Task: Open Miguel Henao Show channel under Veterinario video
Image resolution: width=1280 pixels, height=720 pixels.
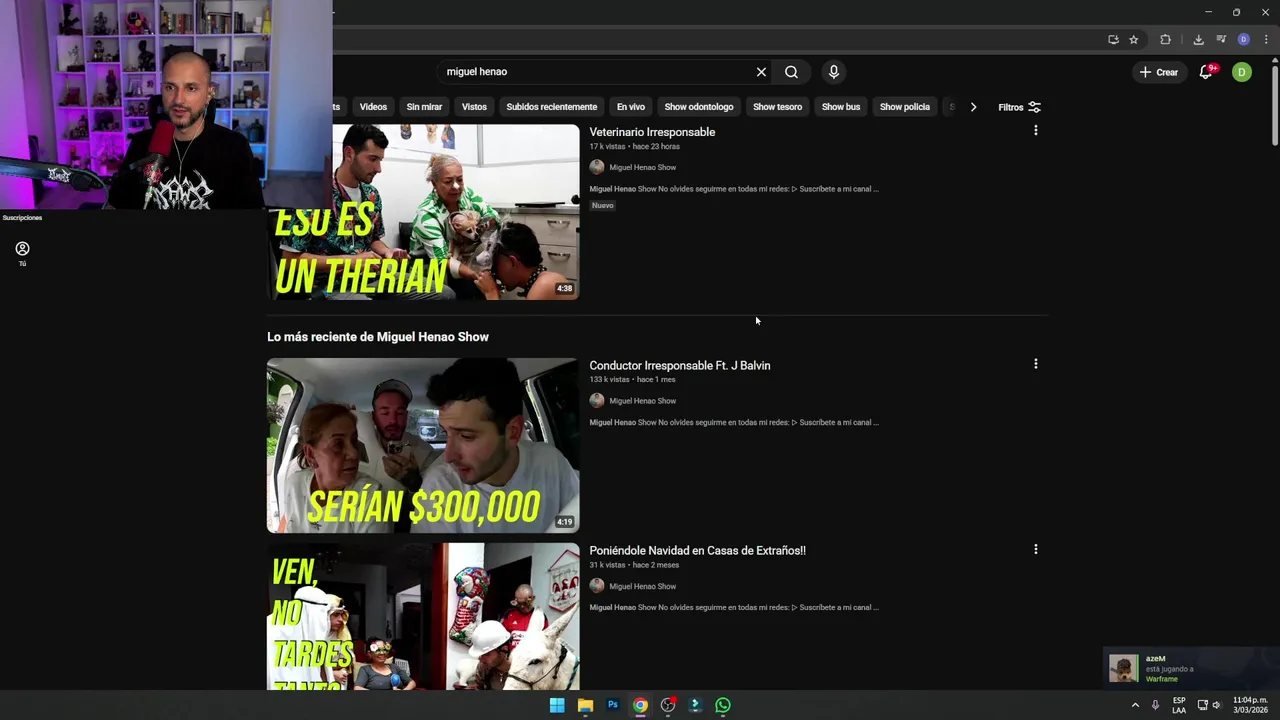Action: [x=642, y=168]
